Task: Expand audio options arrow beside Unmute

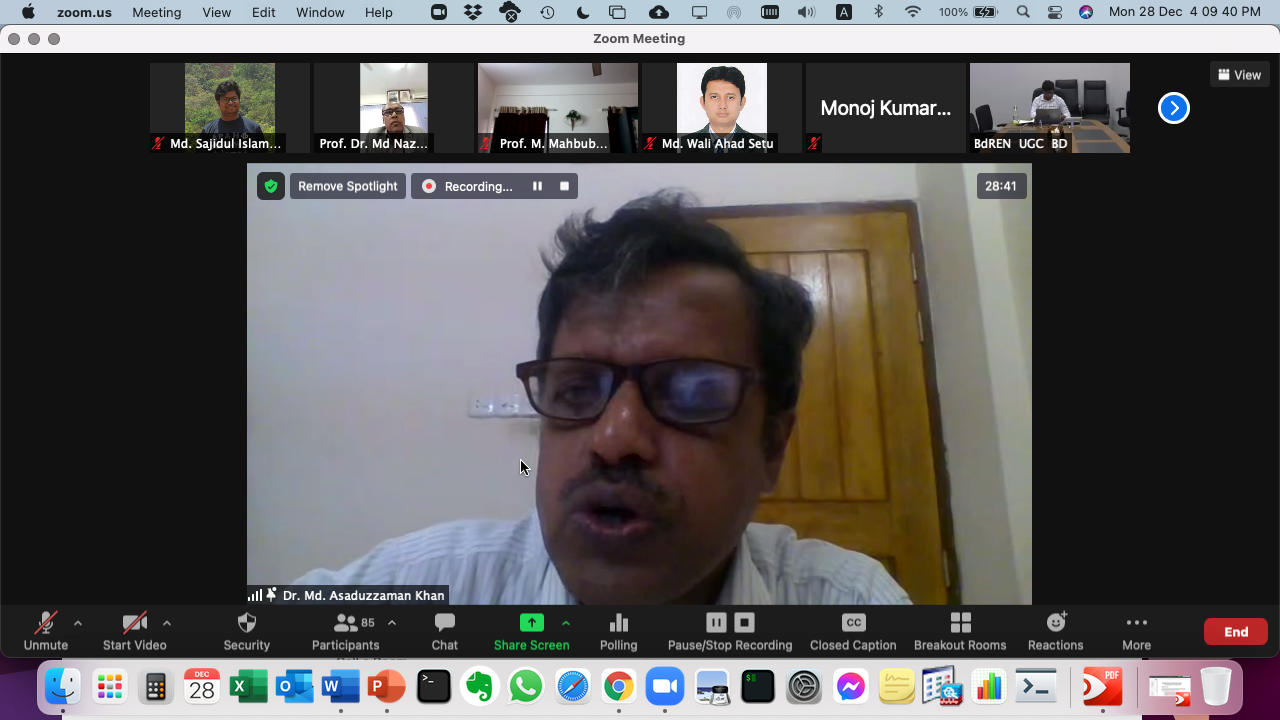Action: [78, 623]
